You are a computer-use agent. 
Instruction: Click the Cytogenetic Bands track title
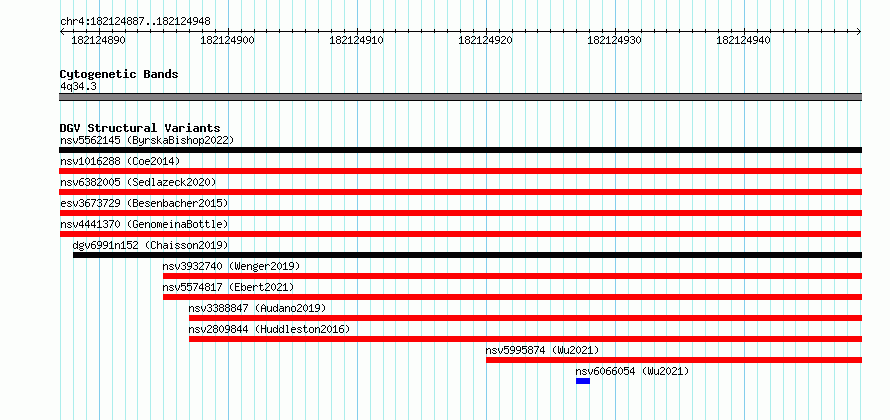[x=119, y=74]
